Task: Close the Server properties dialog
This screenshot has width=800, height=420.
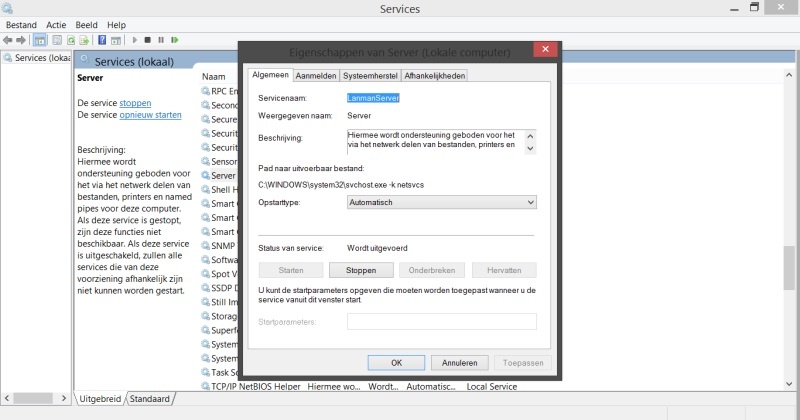Action: coord(545,49)
